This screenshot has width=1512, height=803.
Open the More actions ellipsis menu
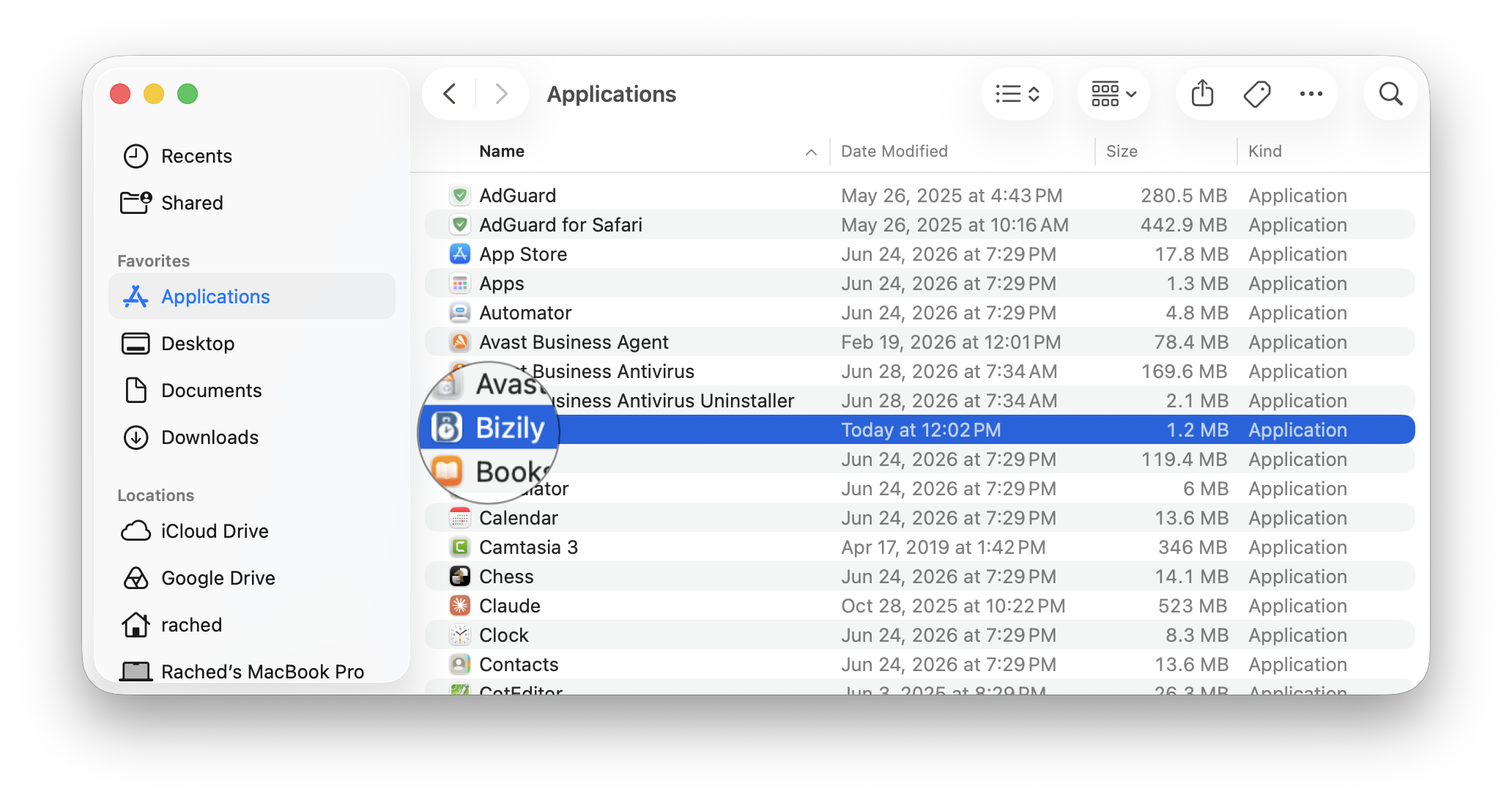tap(1311, 94)
